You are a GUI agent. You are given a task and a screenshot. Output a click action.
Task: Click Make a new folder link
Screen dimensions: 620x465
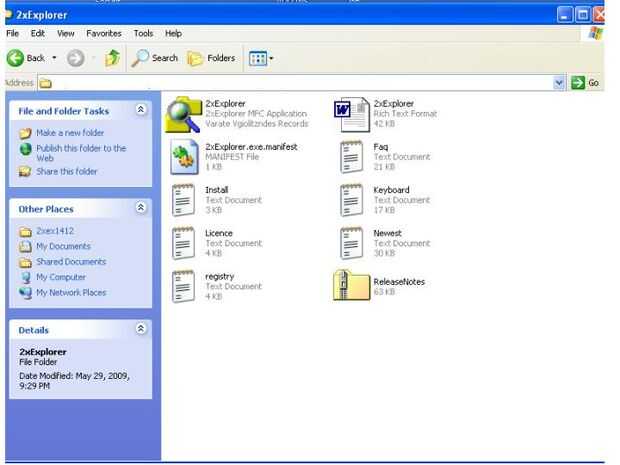[70, 133]
